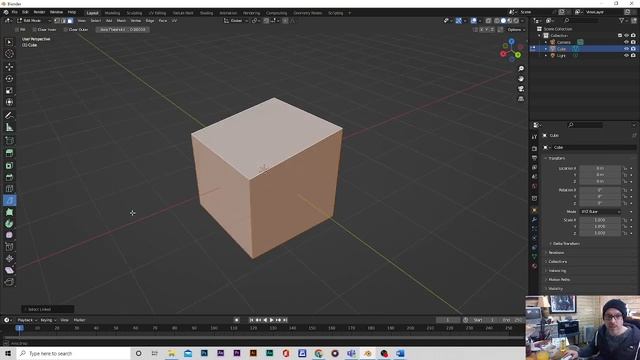Expand the Cube item in outliner

coord(546,49)
